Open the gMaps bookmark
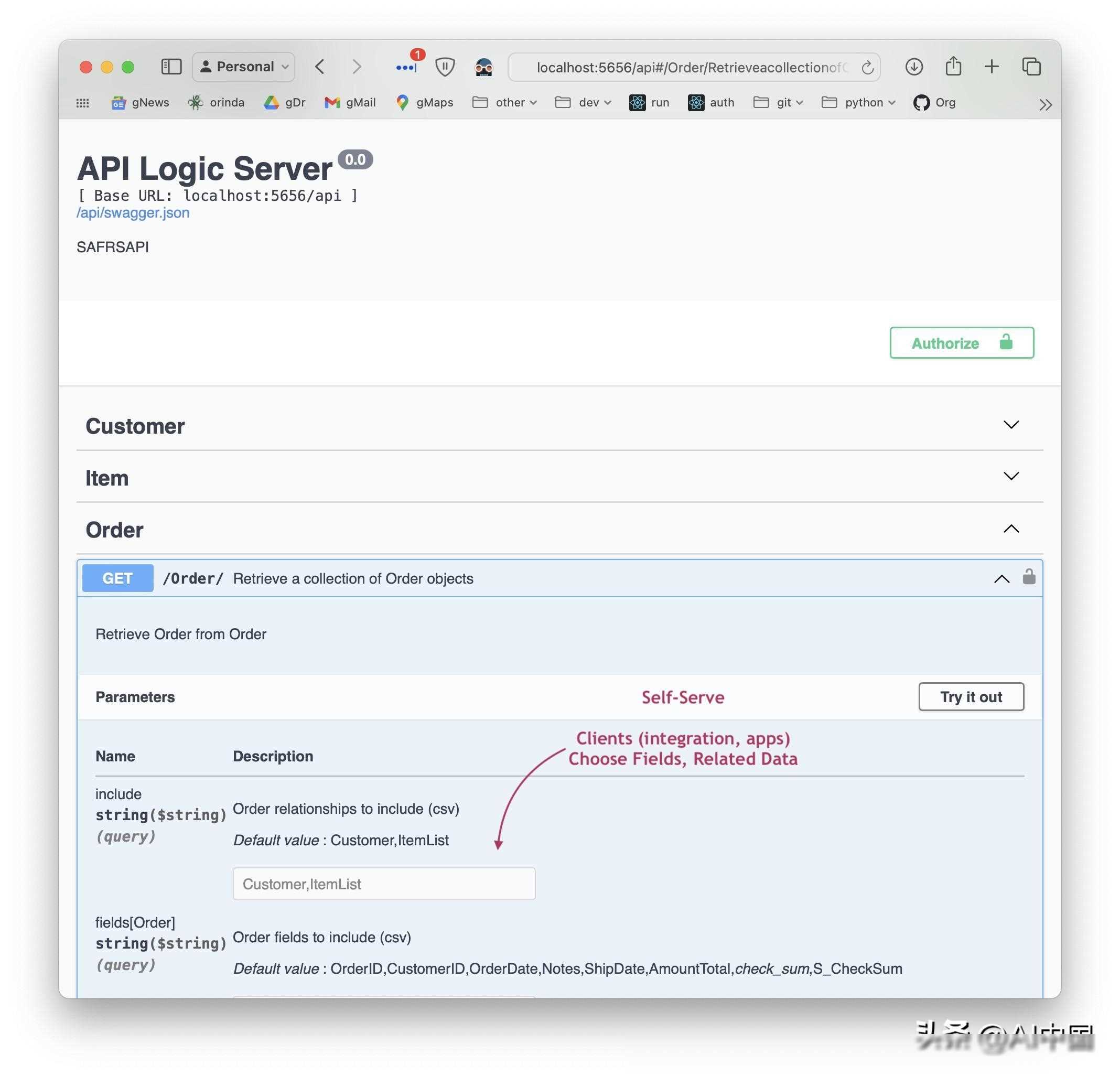Viewport: 1120px width, 1076px height. click(425, 103)
